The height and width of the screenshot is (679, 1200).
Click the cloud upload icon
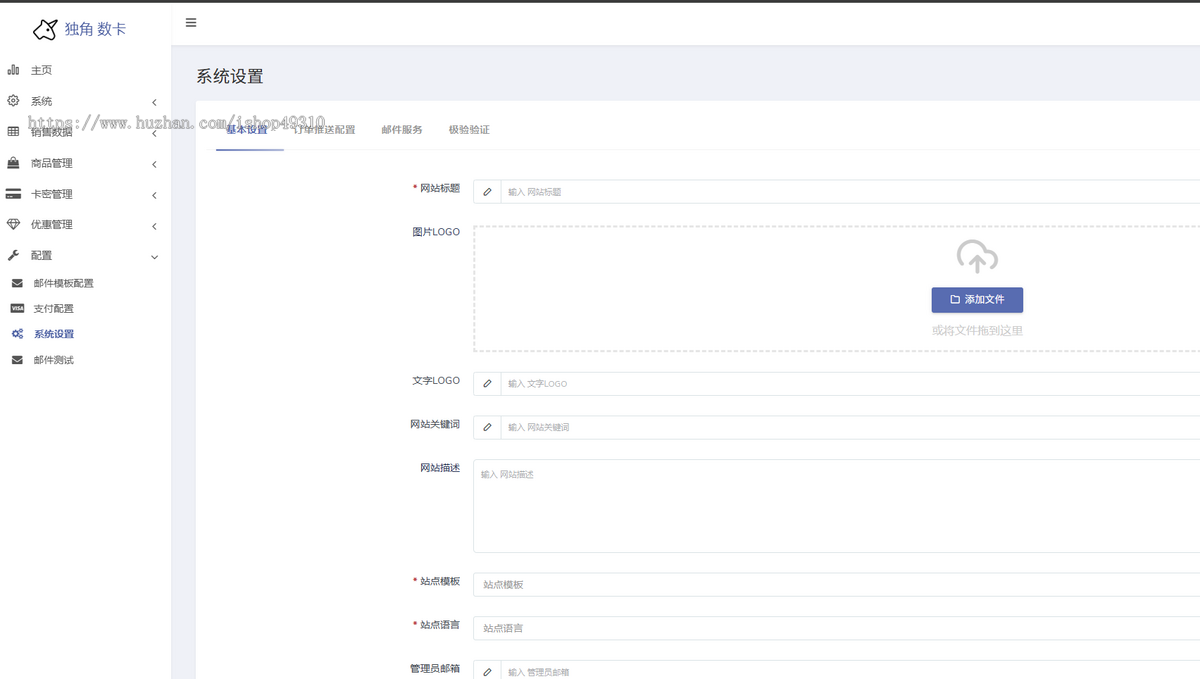pos(977,257)
